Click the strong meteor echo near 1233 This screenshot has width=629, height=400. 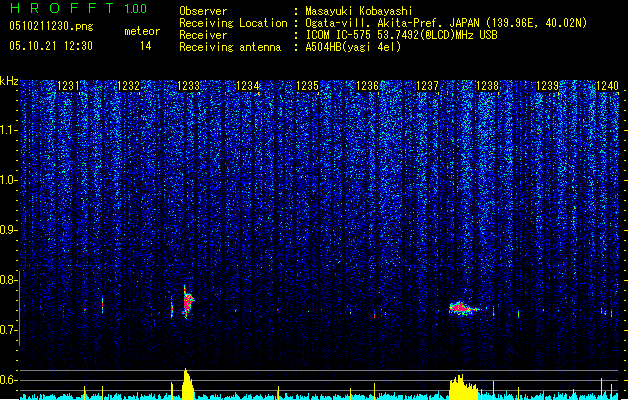[x=188, y=302]
